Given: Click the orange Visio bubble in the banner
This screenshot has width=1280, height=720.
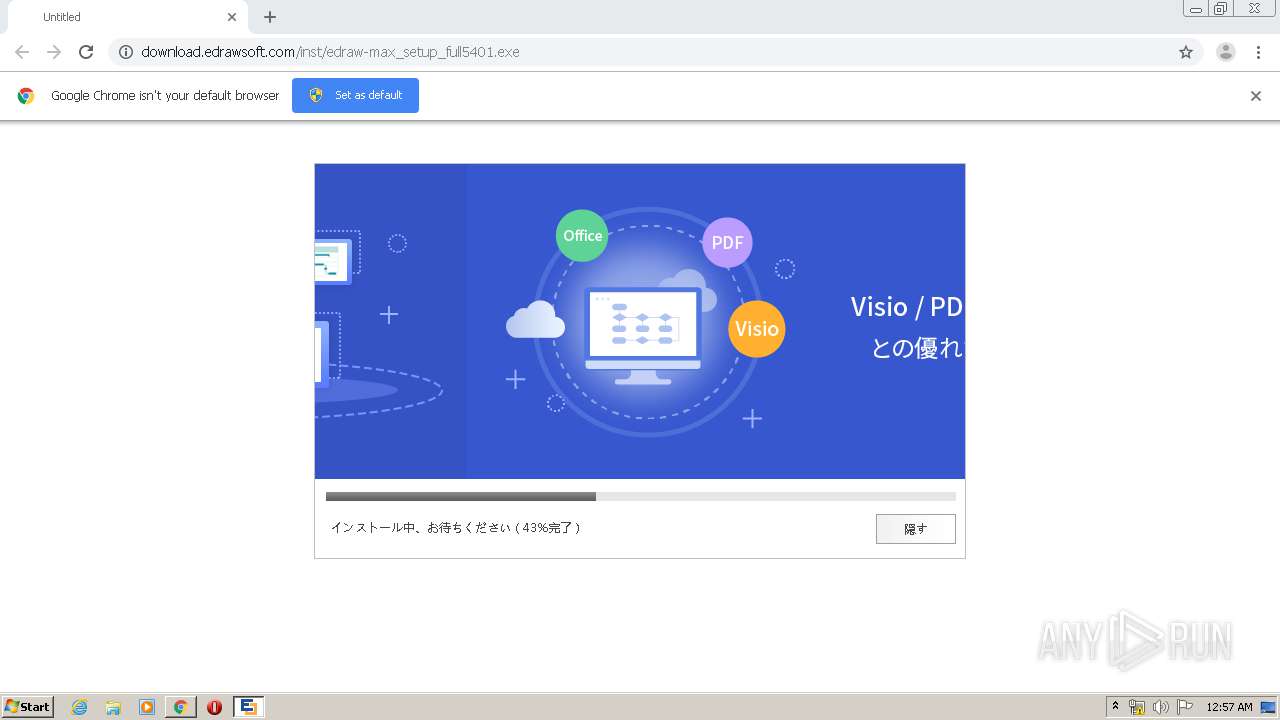Looking at the screenshot, I should coord(756,329).
